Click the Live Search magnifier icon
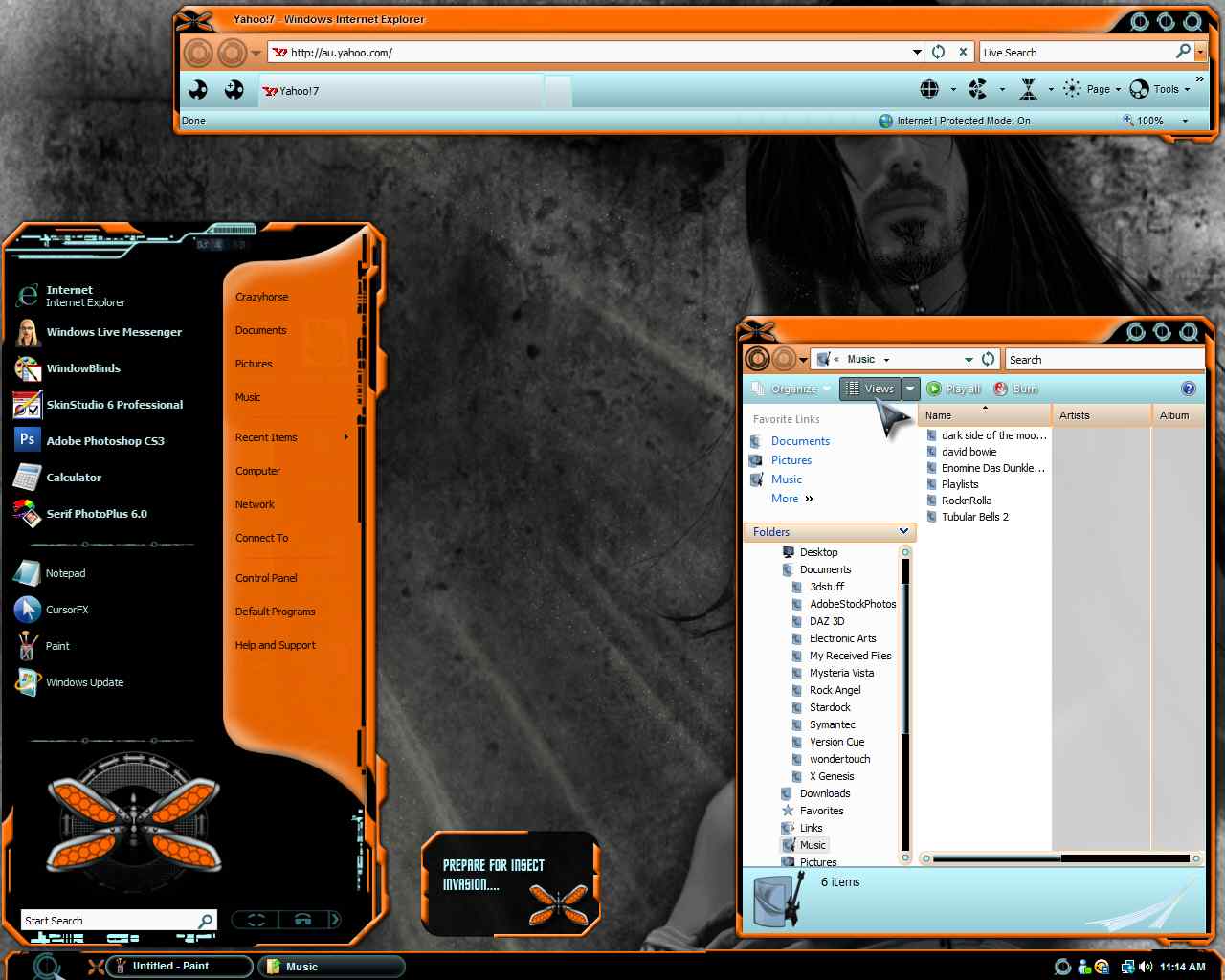1225x980 pixels. (1184, 51)
